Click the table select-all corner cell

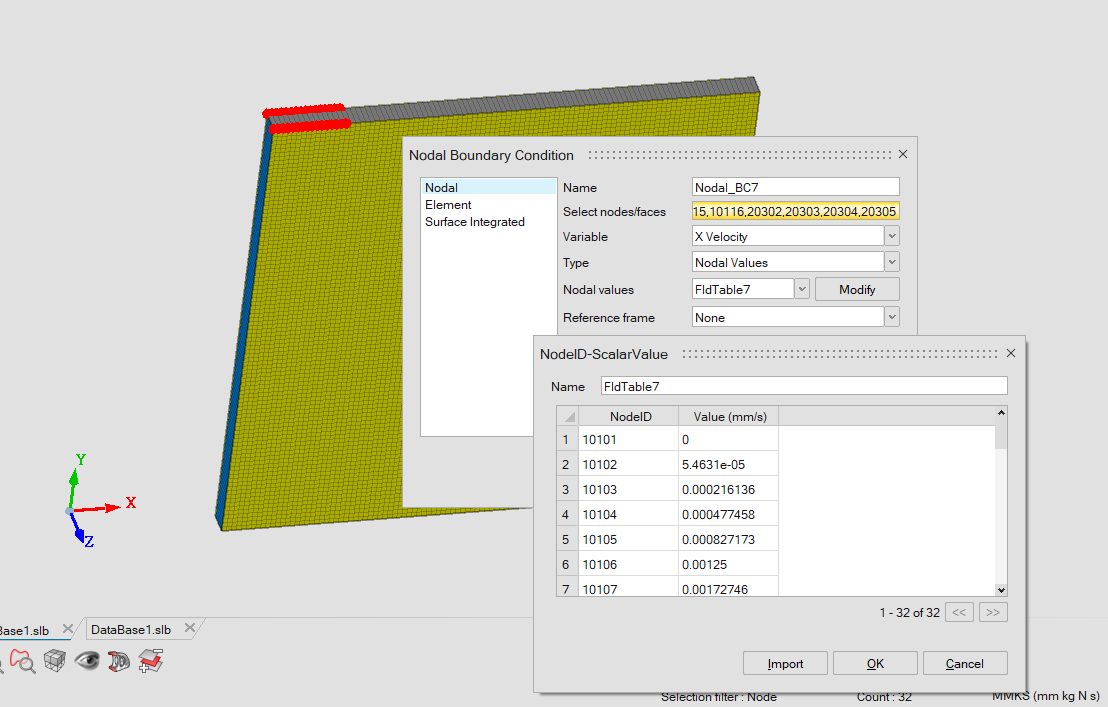(567, 417)
